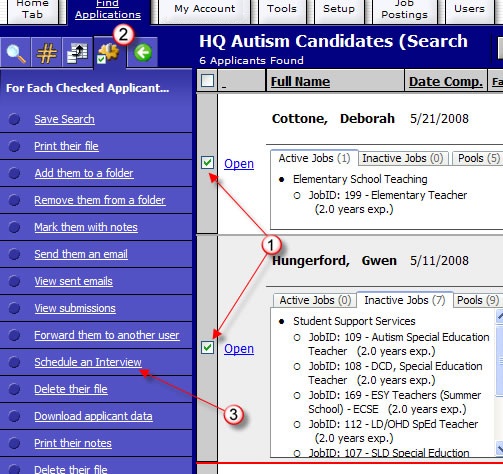503x474 pixels.
Task: Open the magnifying glass search icon
Action: (15, 53)
